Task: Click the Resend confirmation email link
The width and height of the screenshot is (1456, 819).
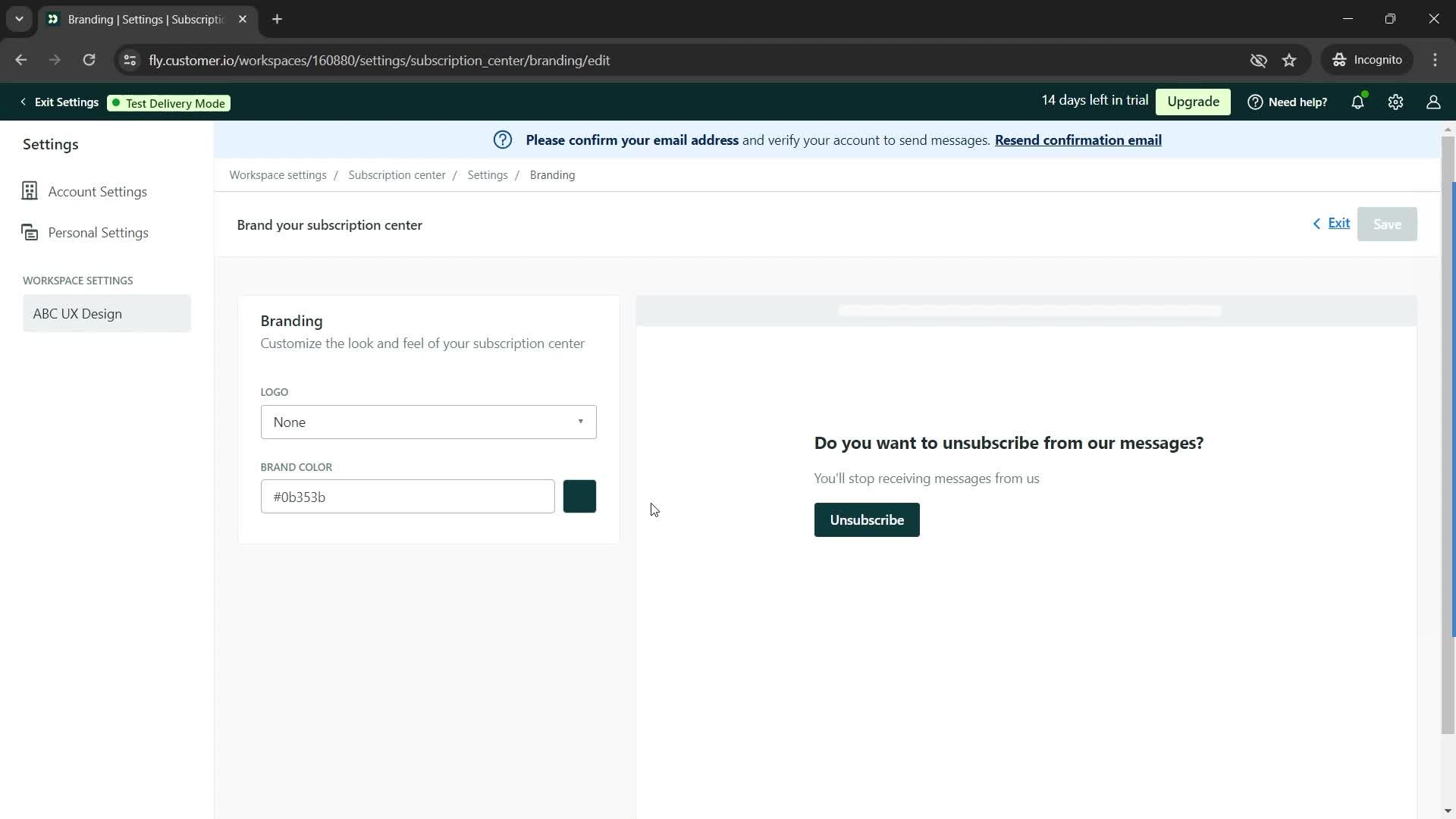Action: pos(1078,140)
